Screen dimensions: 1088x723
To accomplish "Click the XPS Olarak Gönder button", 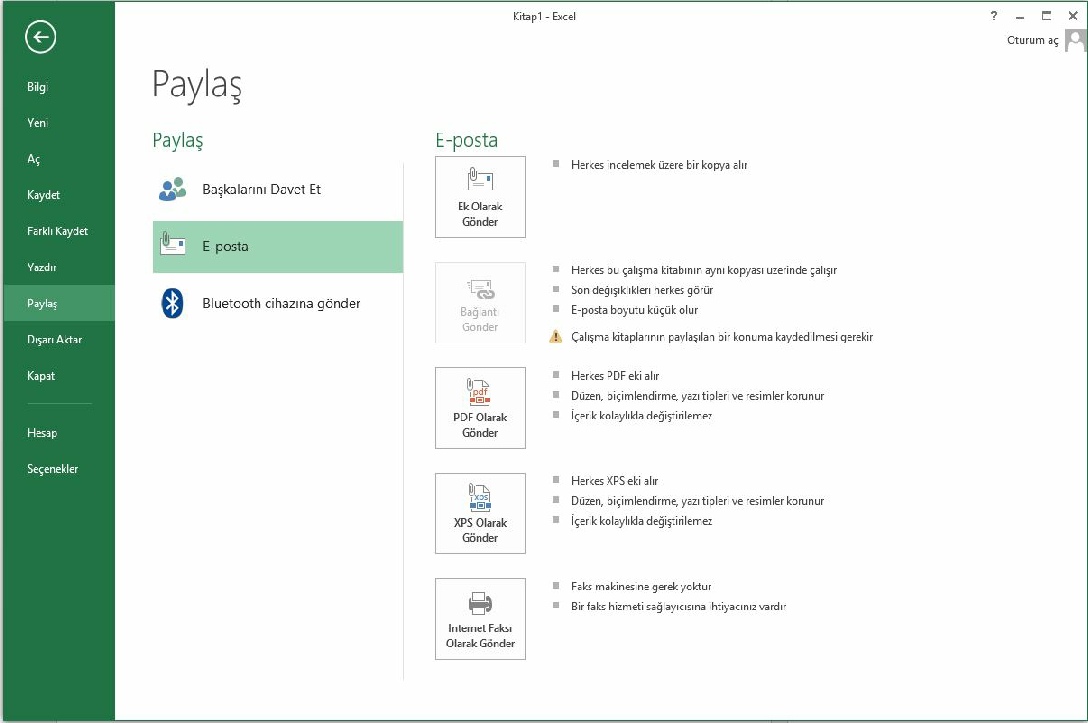I will 480,513.
